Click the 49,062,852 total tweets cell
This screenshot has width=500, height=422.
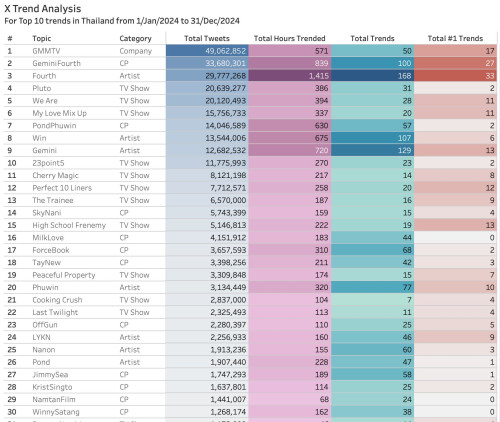207,51
